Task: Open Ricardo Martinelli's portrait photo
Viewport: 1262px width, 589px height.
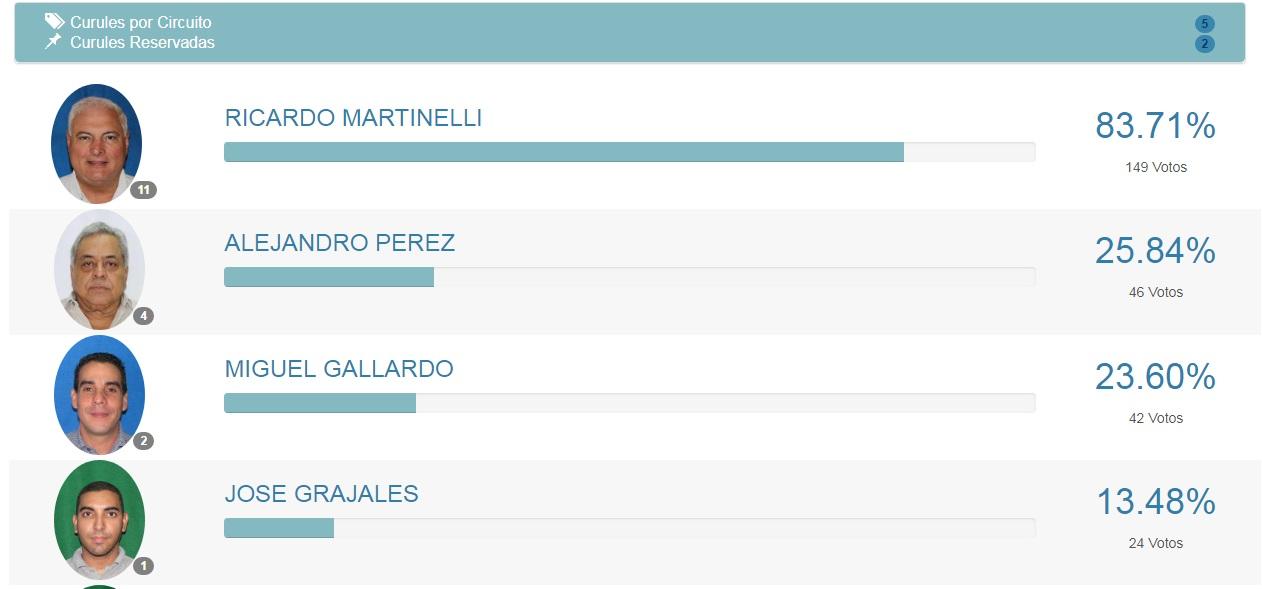Action: [96, 142]
